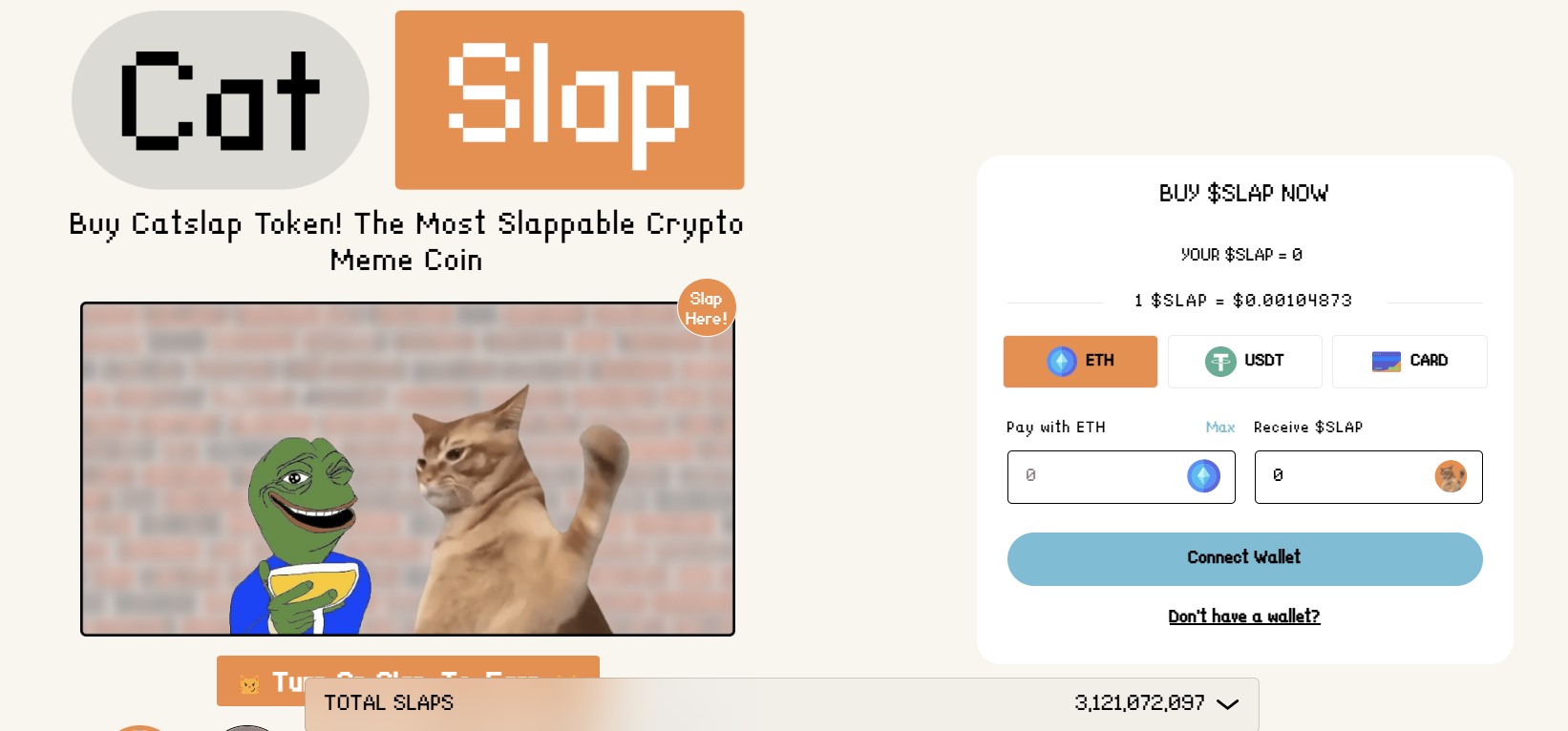Screen dimensions: 1568x731
Task: Expand the TOTAL SLAPS counter
Action: coord(1228,704)
